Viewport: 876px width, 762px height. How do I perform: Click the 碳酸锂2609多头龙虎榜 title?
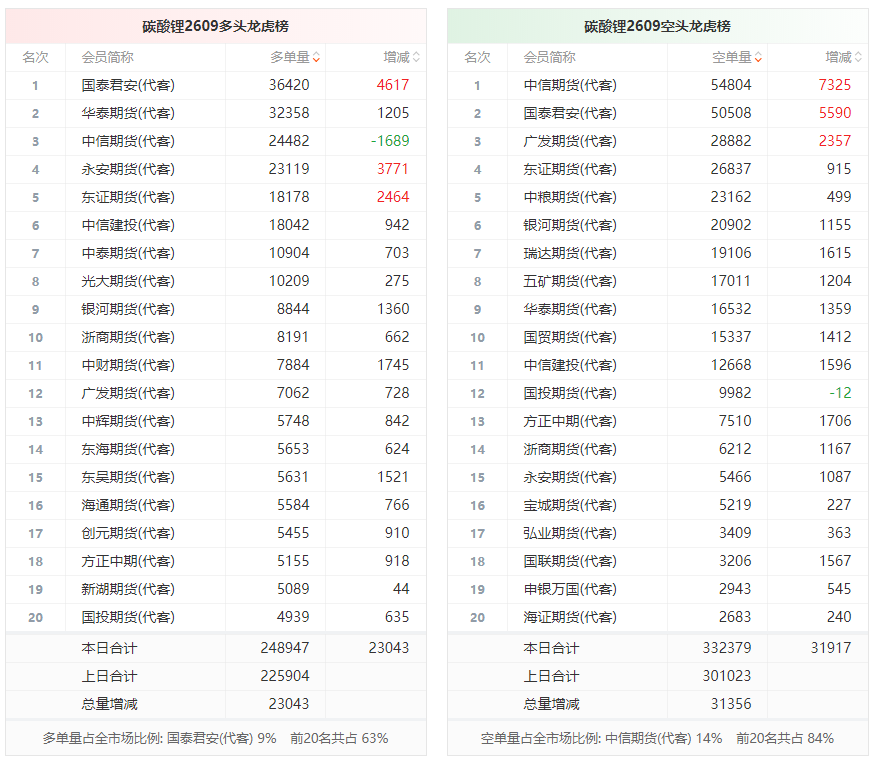coord(216,26)
